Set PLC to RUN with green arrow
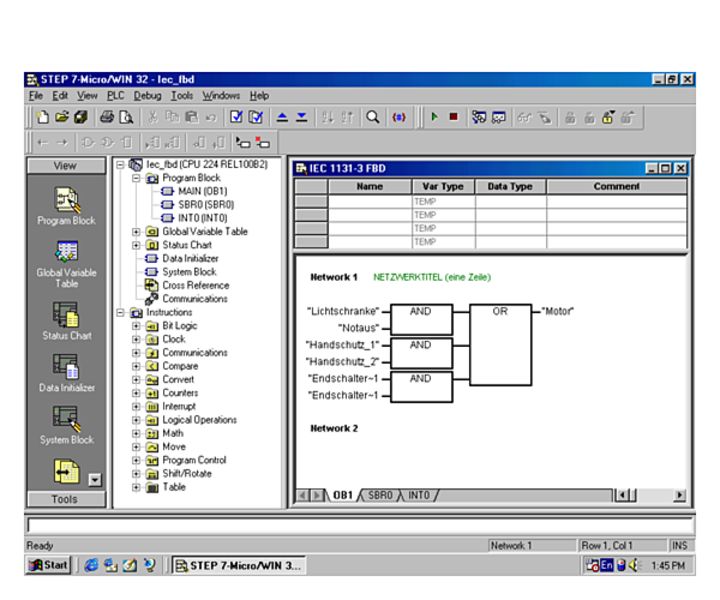Image resolution: width=720 pixels, height=600 pixels. tap(434, 117)
